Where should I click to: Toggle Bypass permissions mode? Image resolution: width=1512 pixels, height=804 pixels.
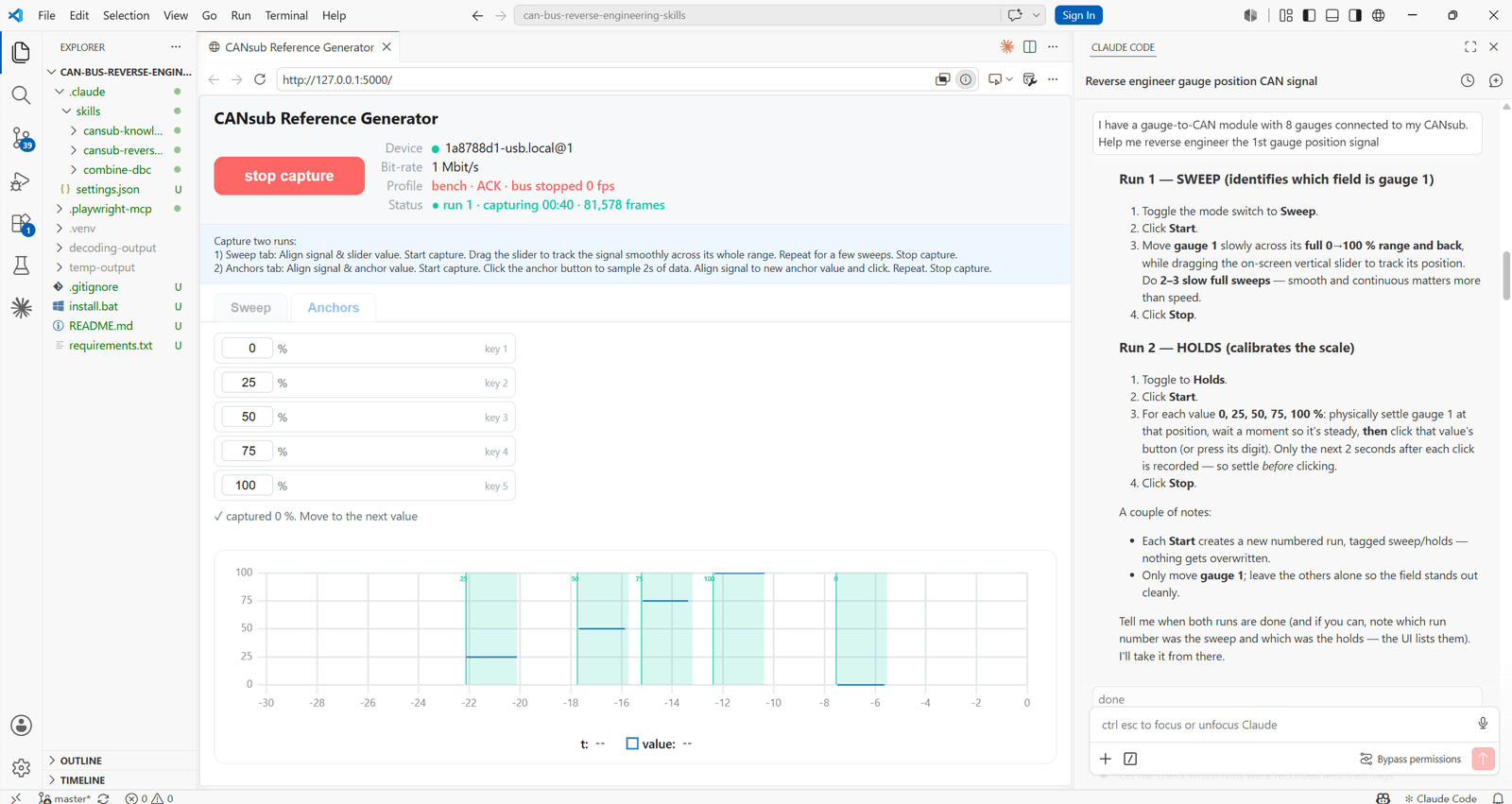point(1410,759)
